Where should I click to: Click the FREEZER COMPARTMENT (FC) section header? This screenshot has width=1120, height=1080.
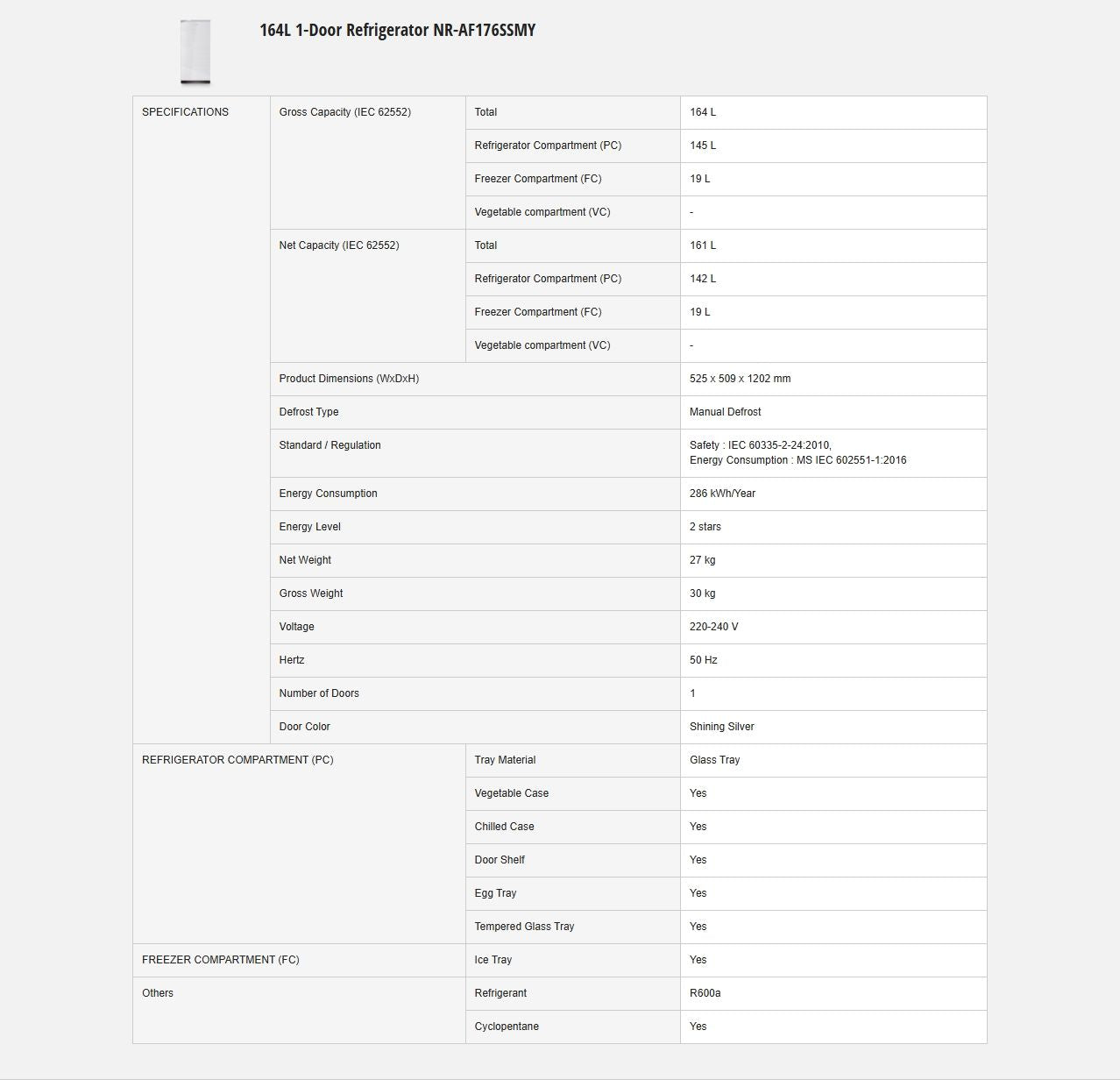(x=220, y=960)
